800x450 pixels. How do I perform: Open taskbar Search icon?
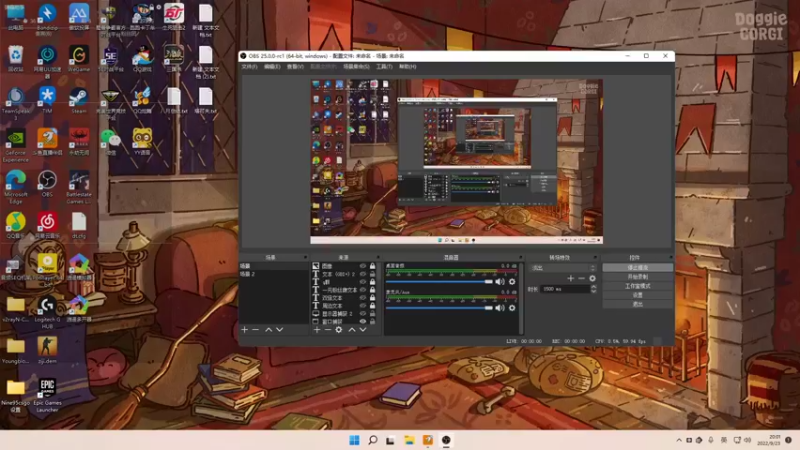(372, 440)
